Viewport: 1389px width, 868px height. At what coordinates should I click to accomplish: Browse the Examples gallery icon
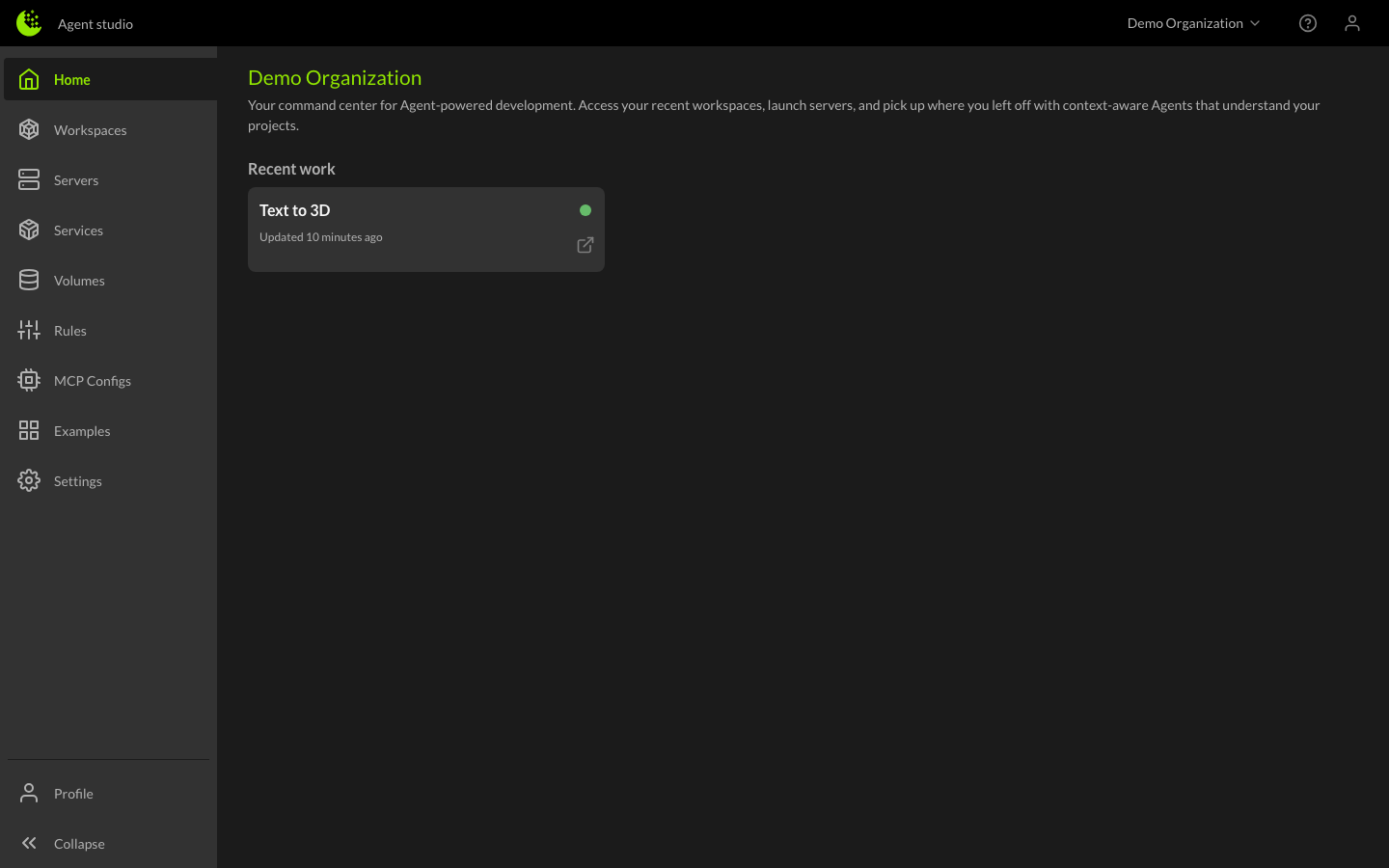click(x=29, y=430)
